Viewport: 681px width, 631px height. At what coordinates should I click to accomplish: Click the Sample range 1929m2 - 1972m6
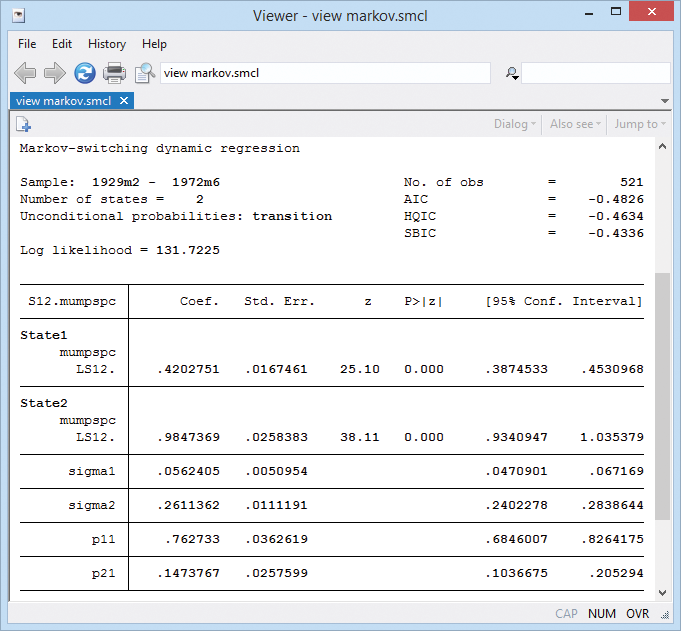point(156,182)
